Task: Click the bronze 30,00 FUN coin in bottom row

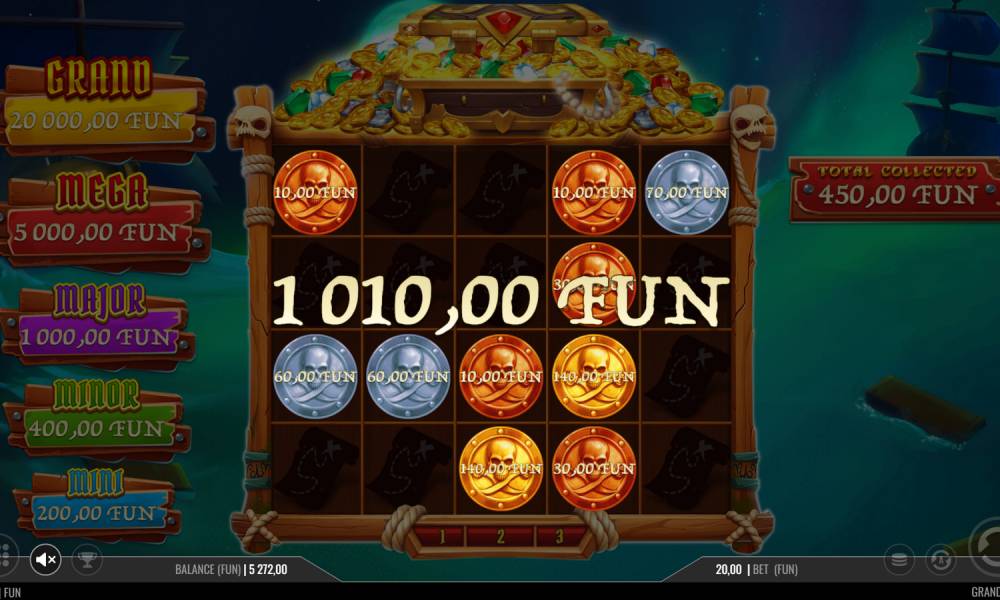Action: coord(594,469)
